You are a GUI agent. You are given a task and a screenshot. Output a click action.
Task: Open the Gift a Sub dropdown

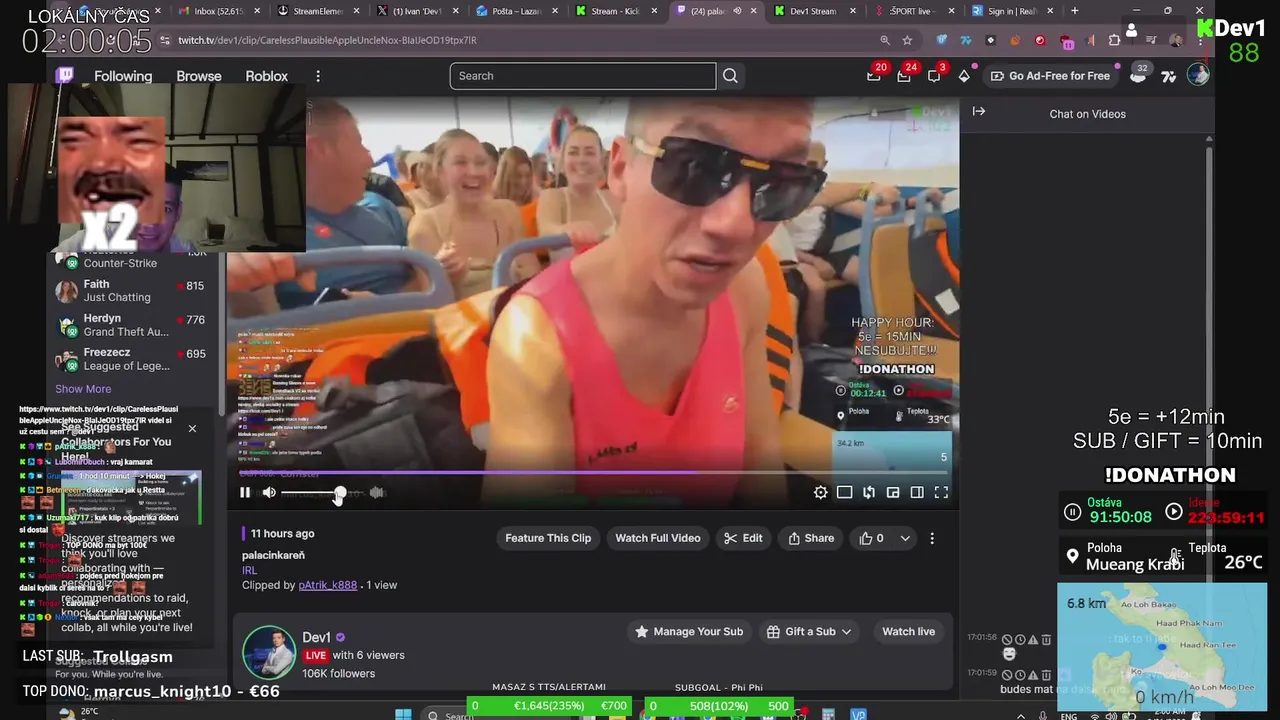[x=809, y=632]
